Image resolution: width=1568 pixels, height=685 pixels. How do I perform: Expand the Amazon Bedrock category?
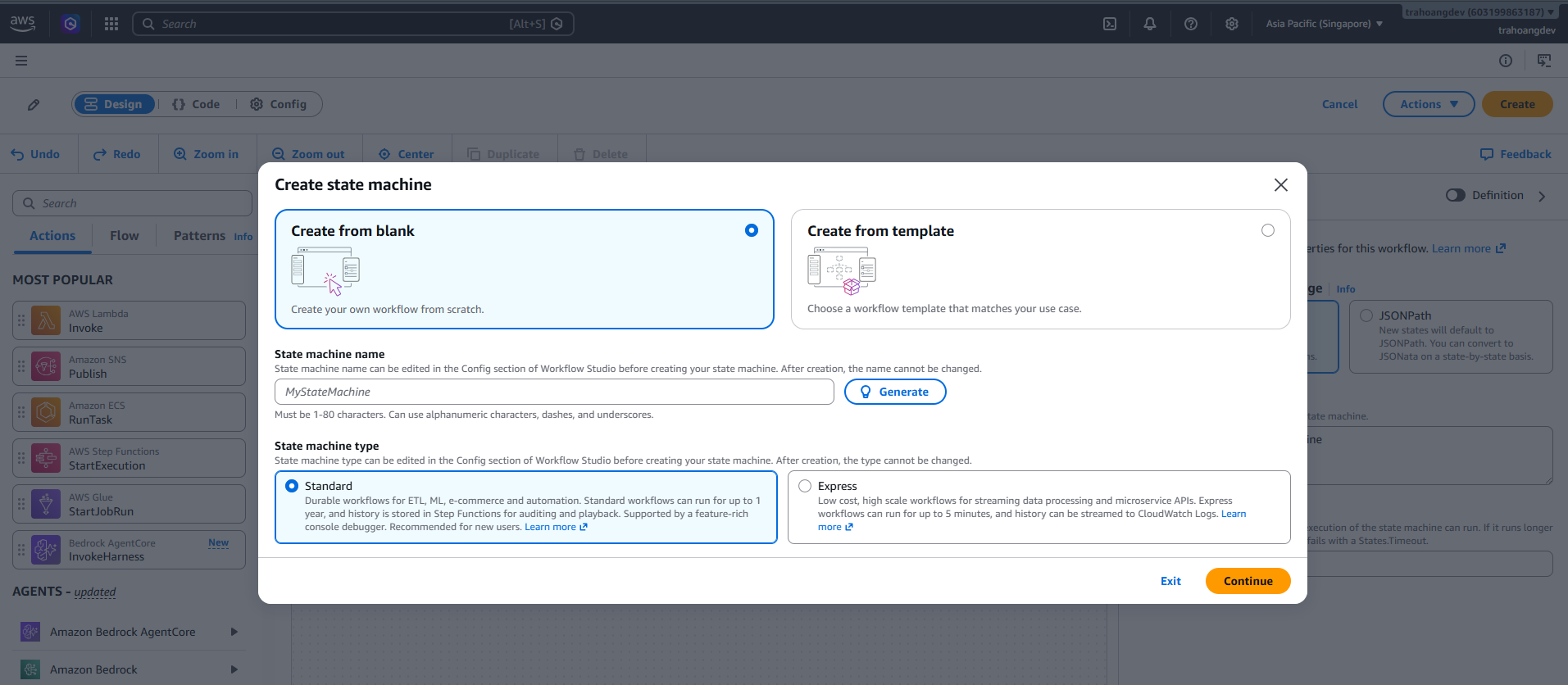[234, 669]
